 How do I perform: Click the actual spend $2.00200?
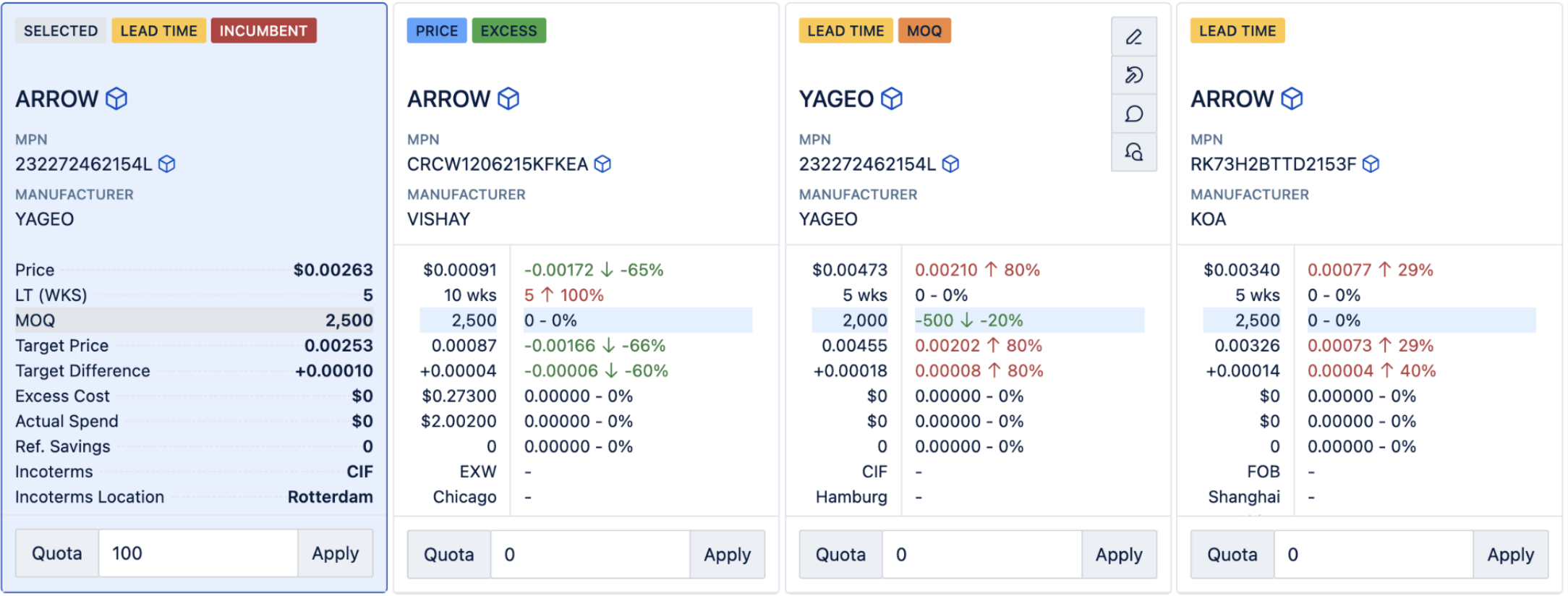[459, 421]
